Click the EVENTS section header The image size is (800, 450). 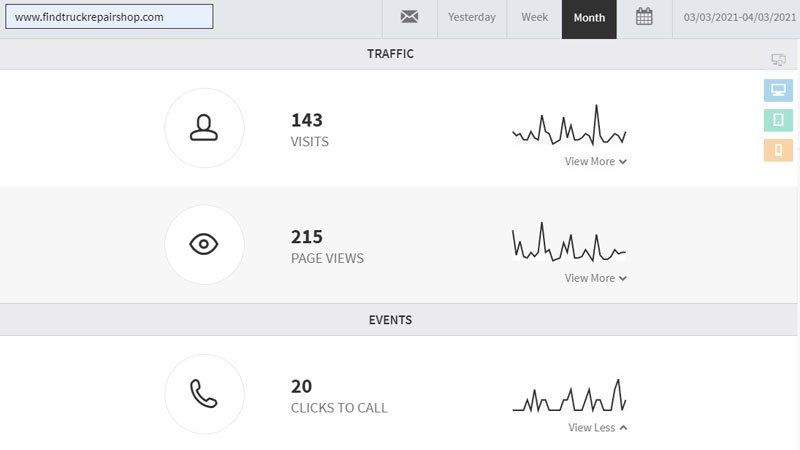pyautogui.click(x=390, y=320)
